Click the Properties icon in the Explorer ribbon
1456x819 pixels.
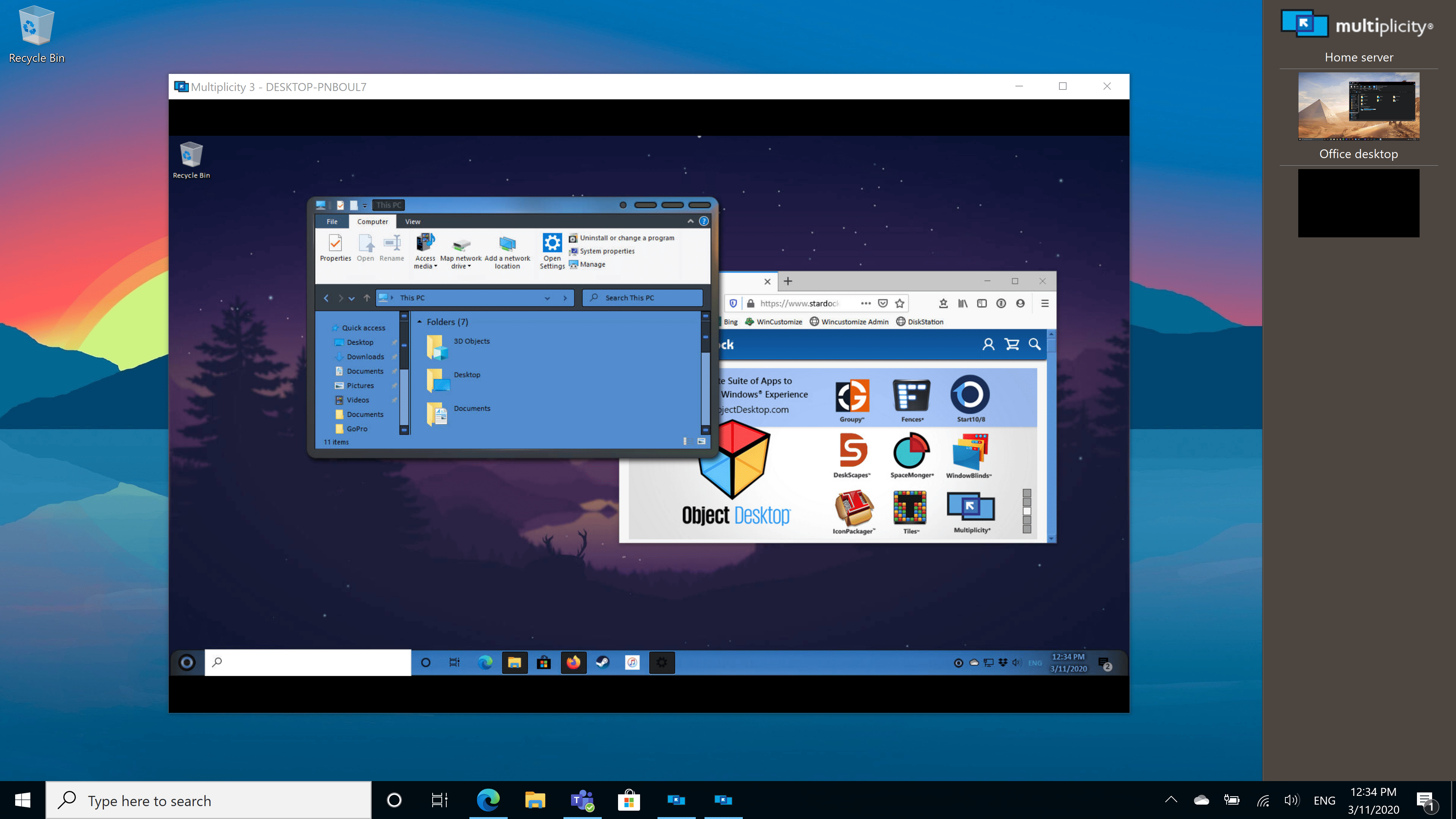click(336, 247)
